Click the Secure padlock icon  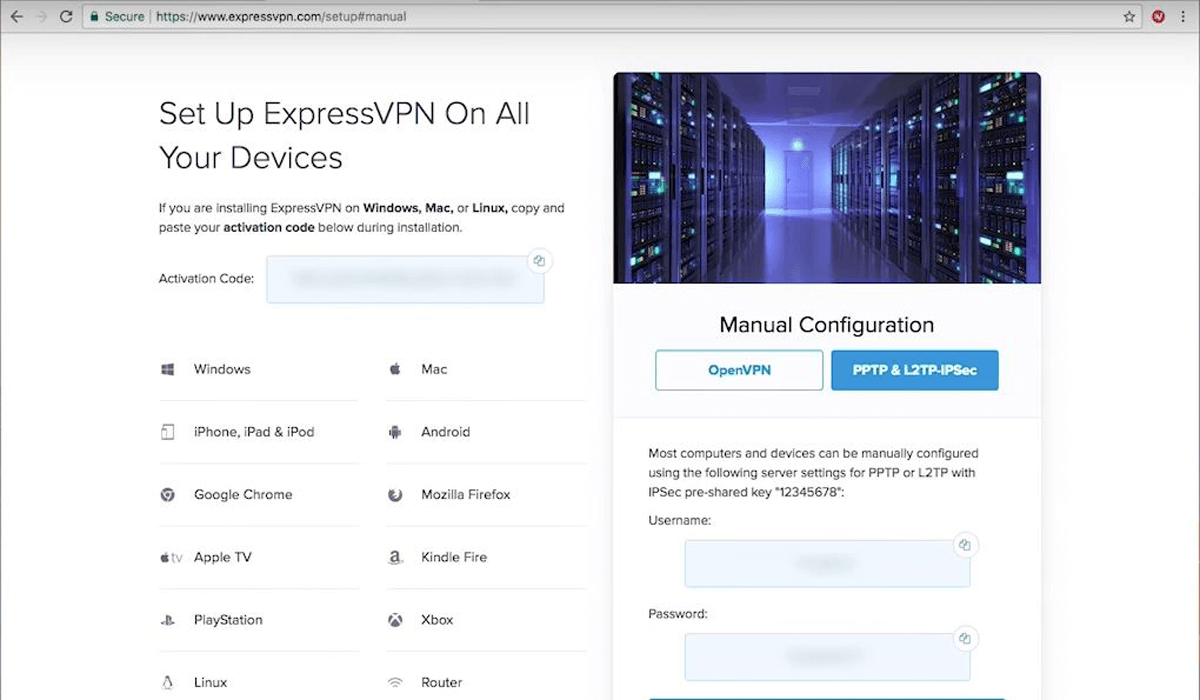click(x=94, y=17)
